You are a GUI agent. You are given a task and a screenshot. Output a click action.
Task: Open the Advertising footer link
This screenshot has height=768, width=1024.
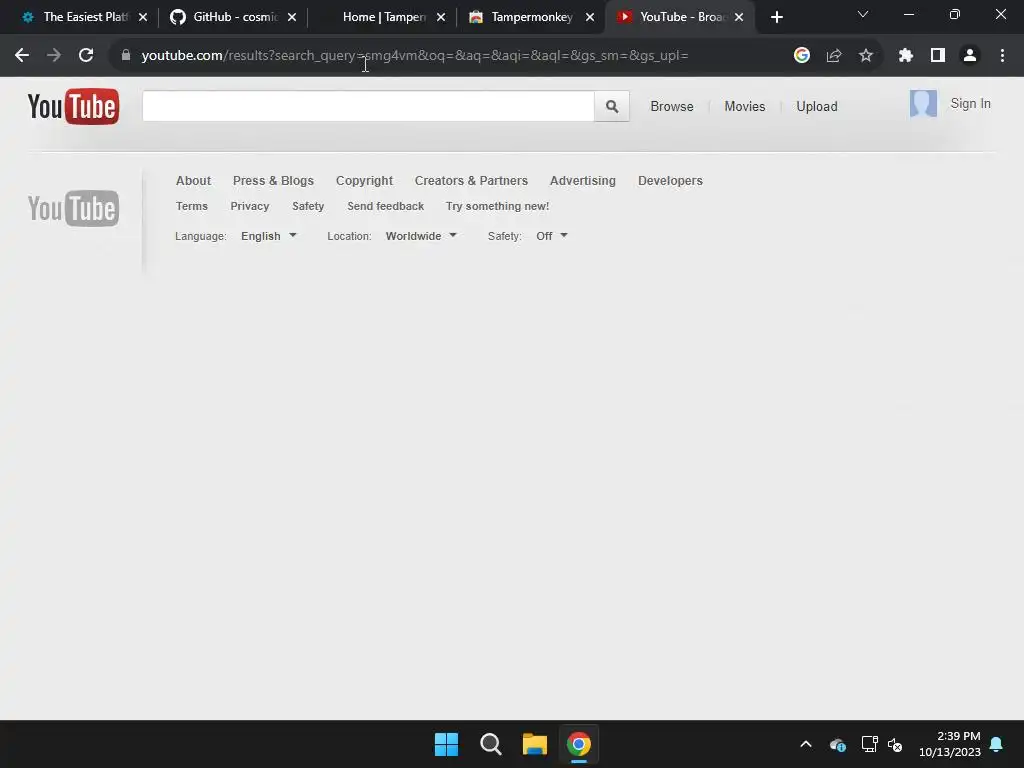[583, 180]
